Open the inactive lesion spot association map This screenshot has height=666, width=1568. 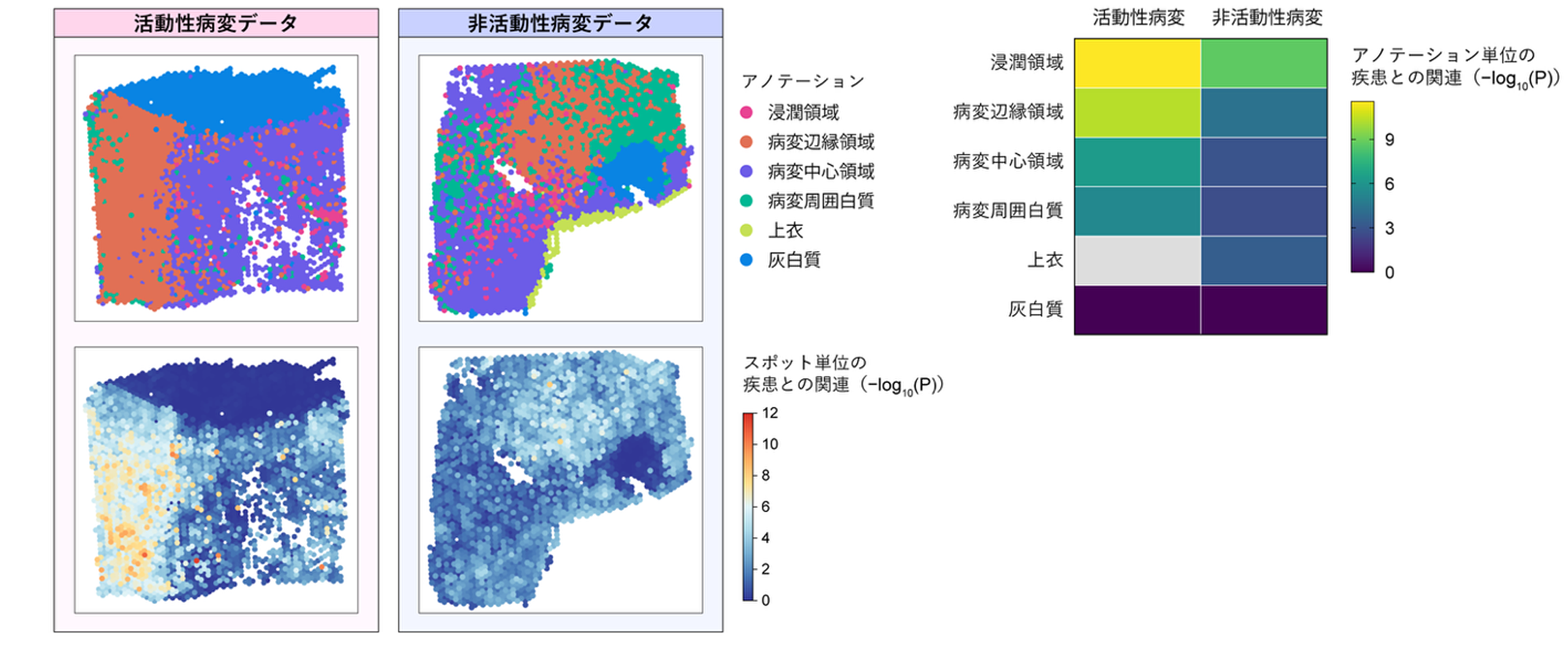561,480
